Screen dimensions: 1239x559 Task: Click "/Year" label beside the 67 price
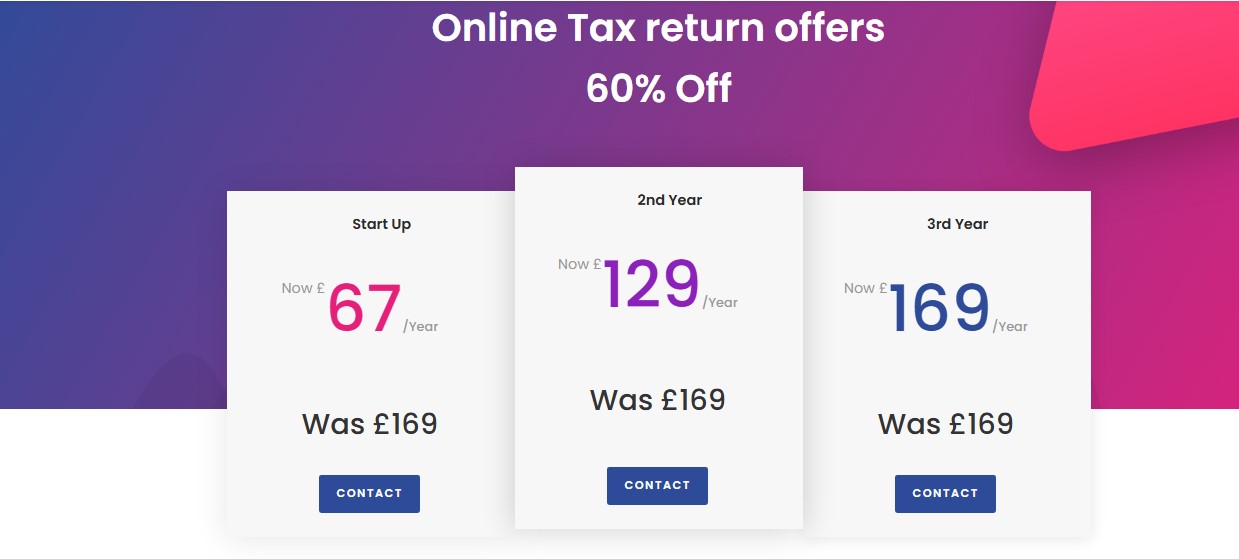pyautogui.click(x=420, y=326)
